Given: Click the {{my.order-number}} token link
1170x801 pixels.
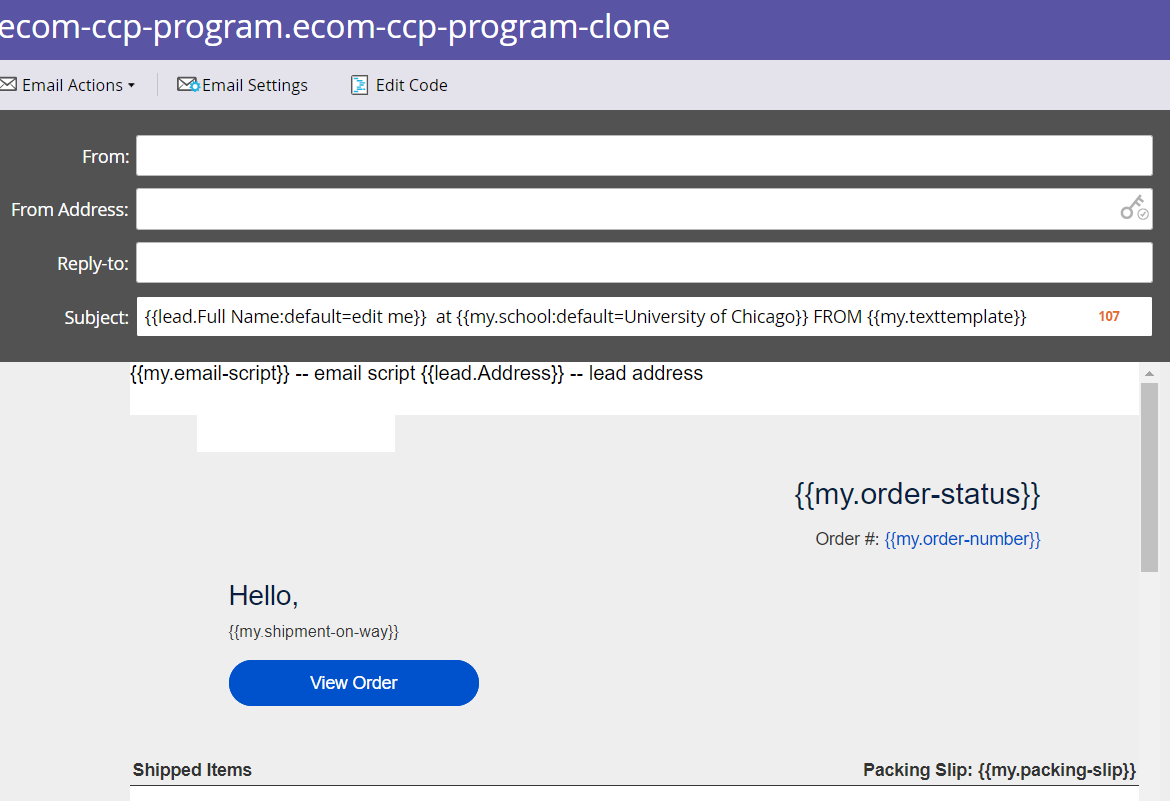Looking at the screenshot, I should (x=963, y=538).
